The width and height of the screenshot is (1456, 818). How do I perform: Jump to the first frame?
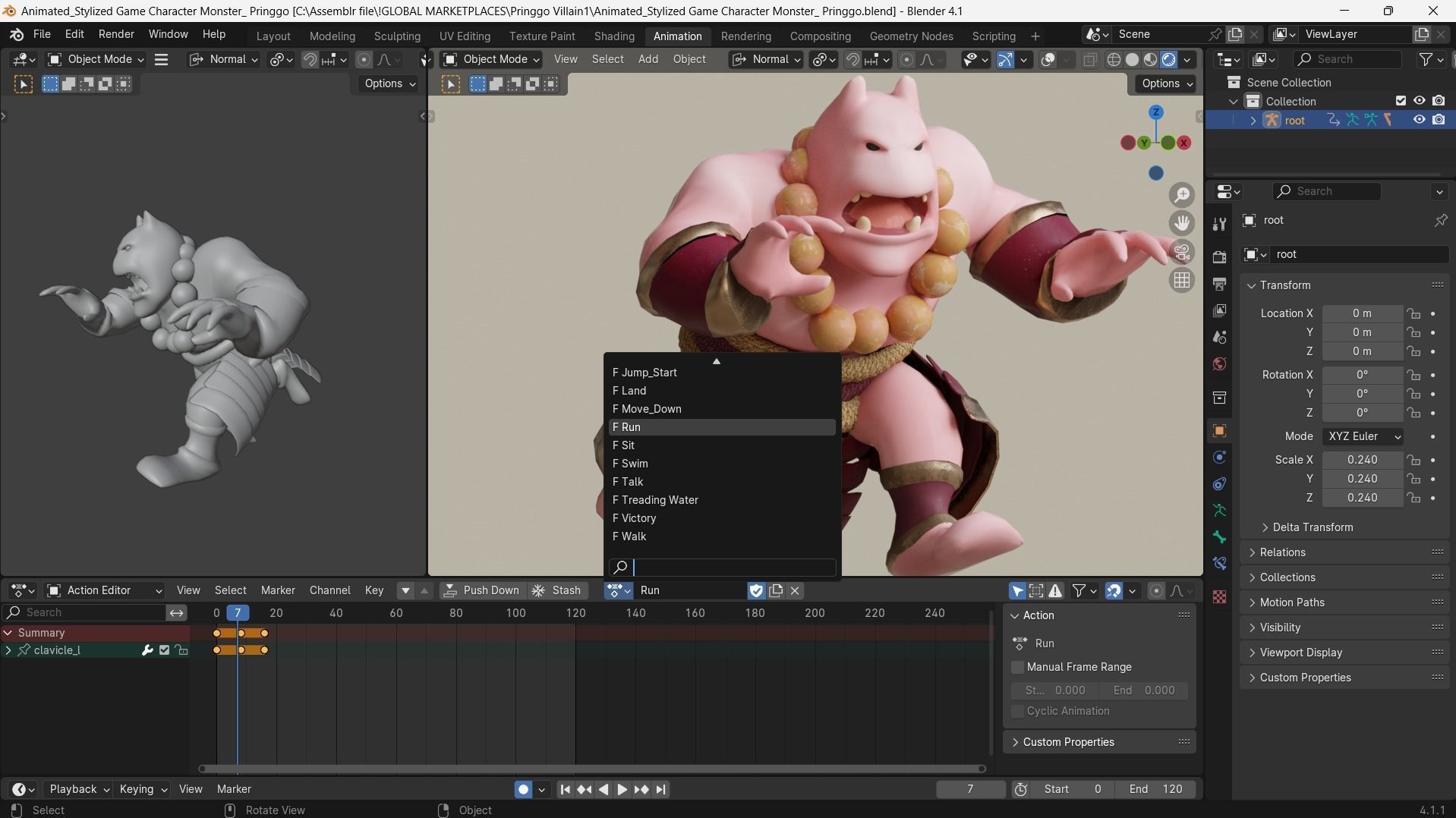click(565, 789)
